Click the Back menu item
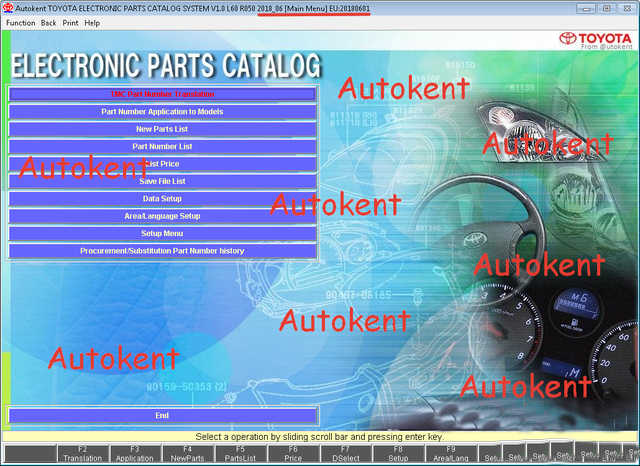Screen dimensions: 640x466 [48, 23]
